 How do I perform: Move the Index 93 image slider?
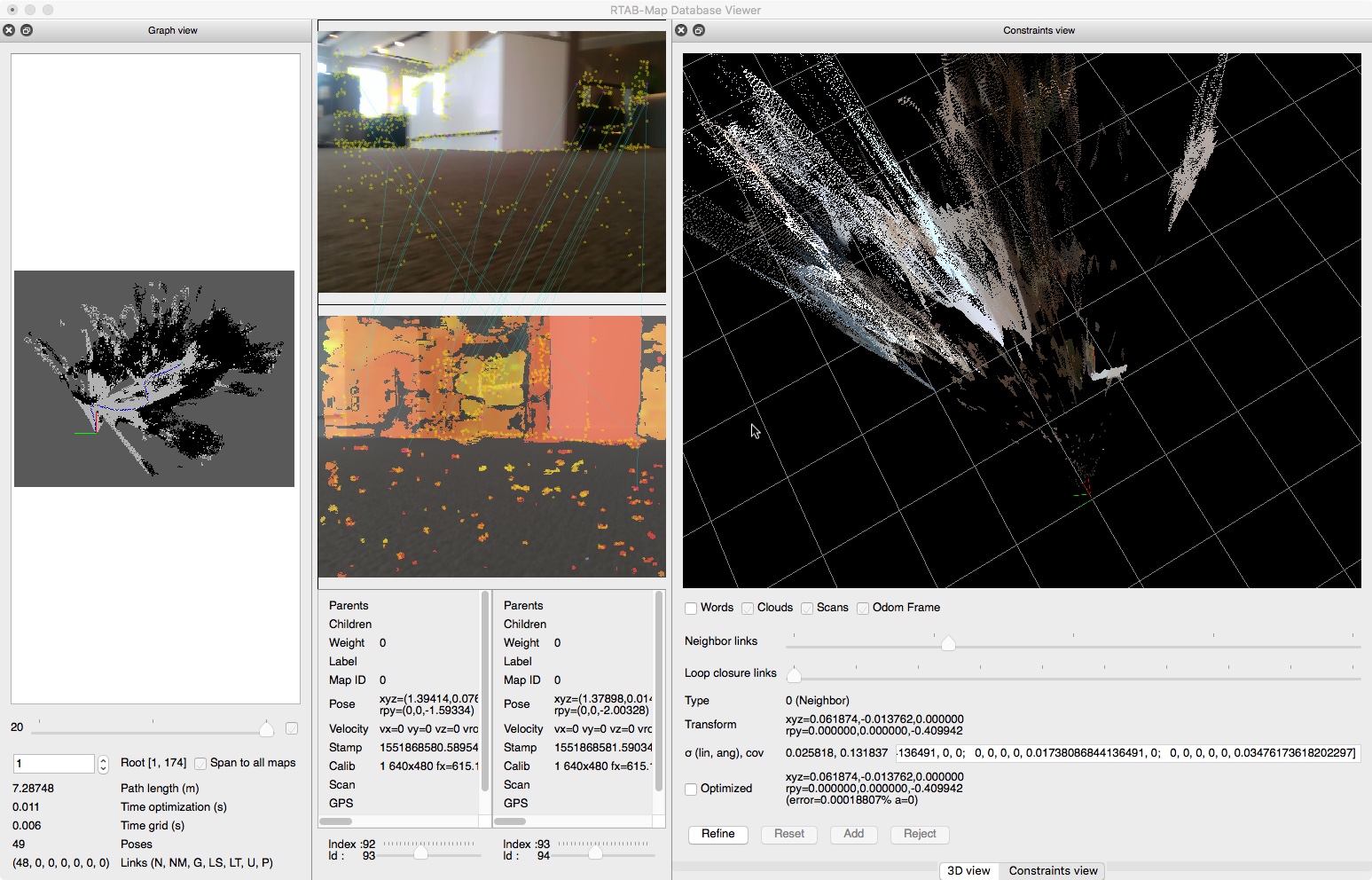[595, 852]
